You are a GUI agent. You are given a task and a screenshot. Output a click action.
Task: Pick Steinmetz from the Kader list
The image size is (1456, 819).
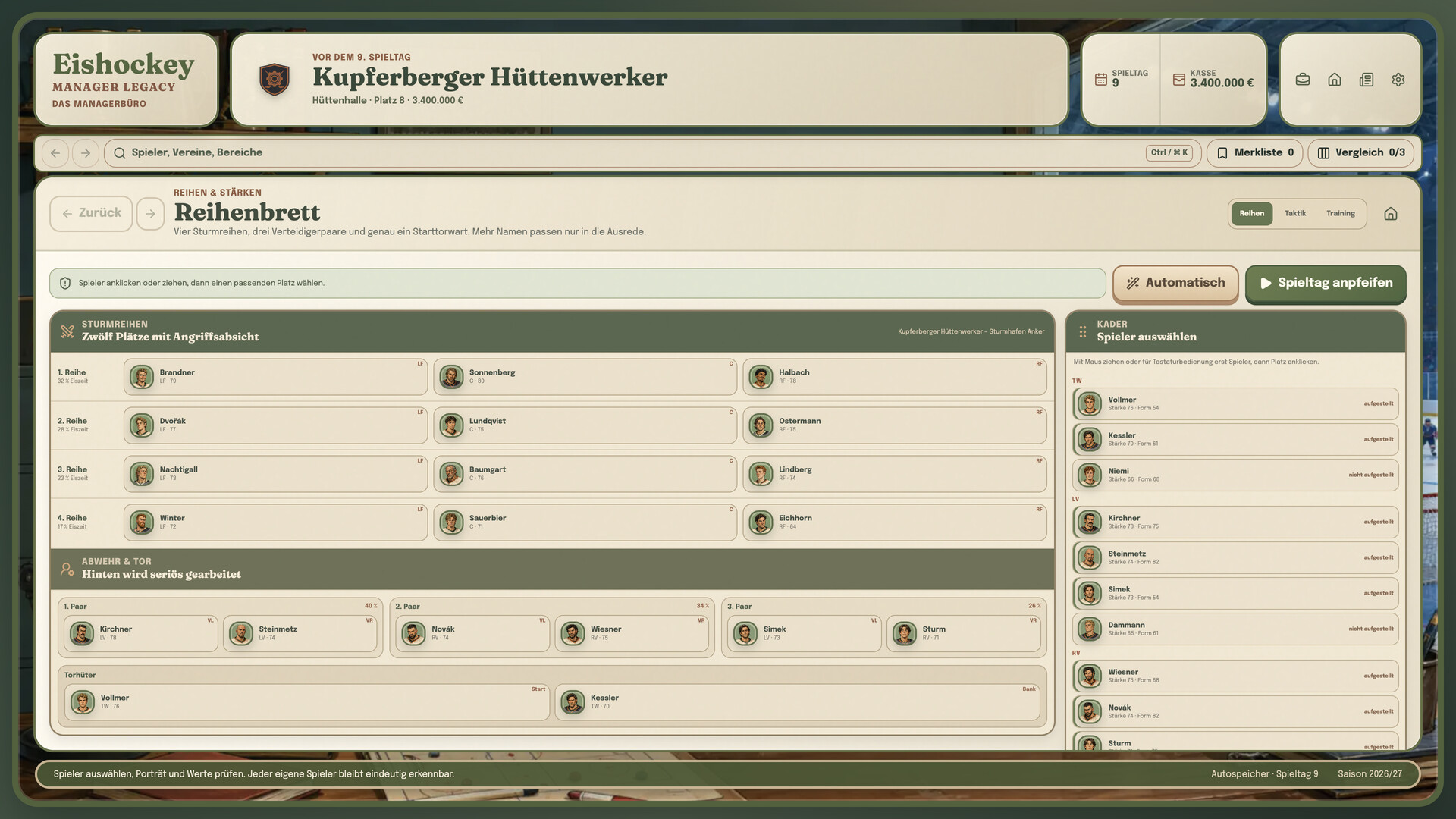click(1235, 557)
